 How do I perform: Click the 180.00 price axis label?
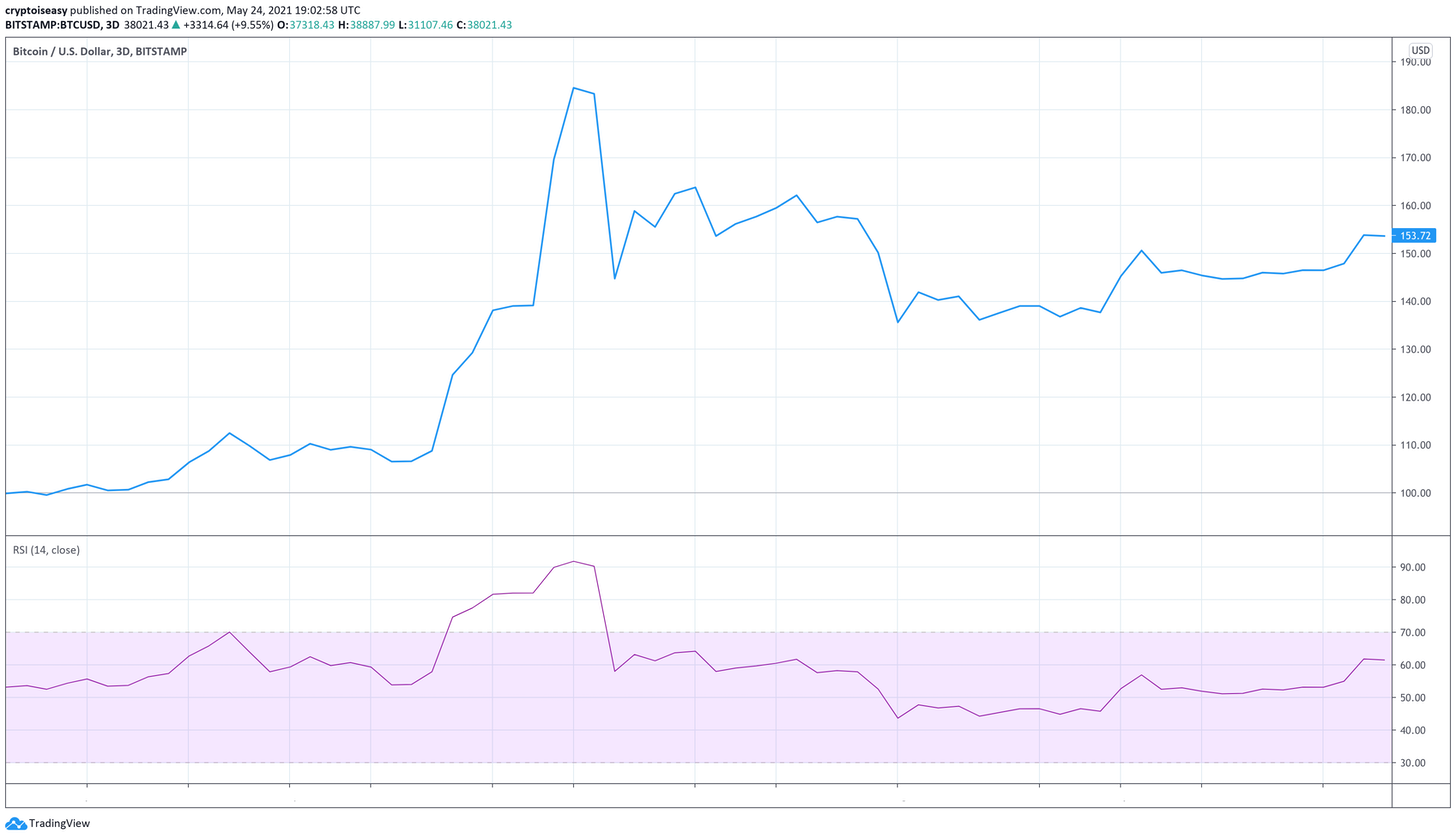1416,110
